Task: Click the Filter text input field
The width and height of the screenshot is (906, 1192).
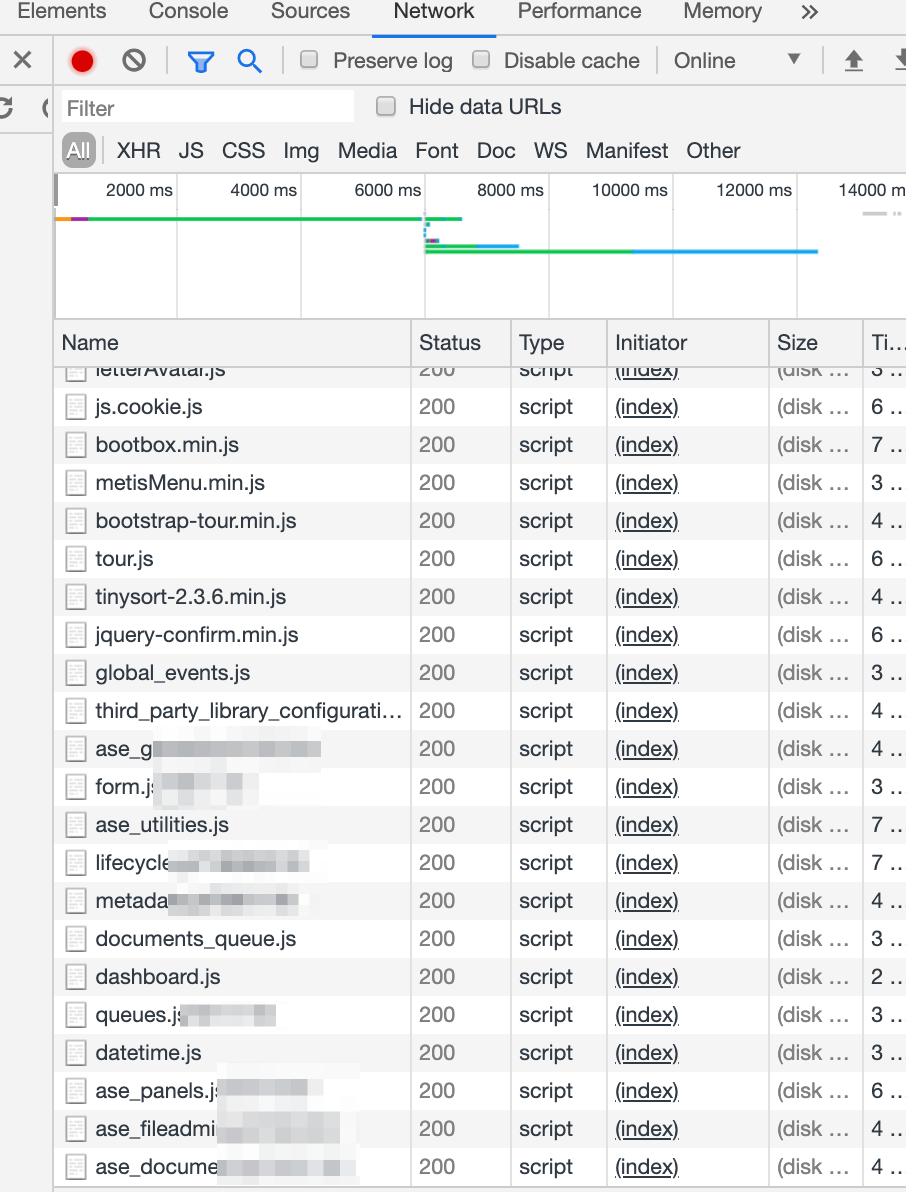Action: pyautogui.click(x=208, y=108)
